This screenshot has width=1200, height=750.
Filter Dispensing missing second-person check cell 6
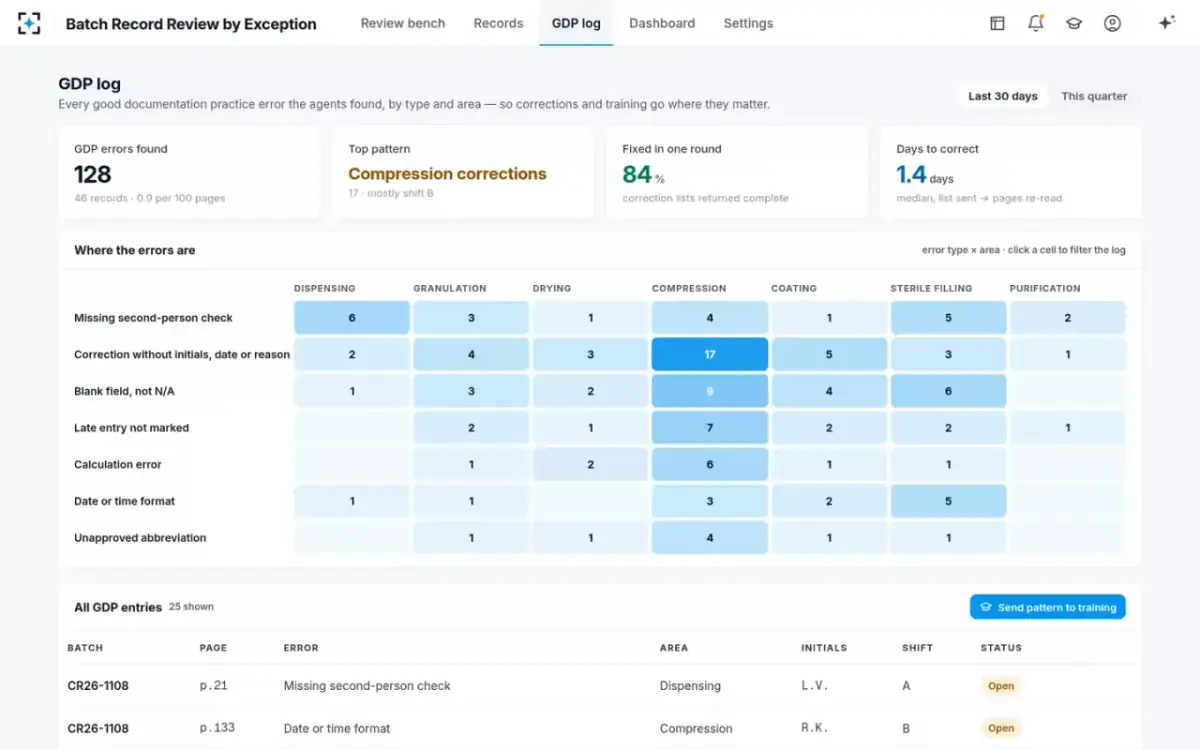coord(352,318)
